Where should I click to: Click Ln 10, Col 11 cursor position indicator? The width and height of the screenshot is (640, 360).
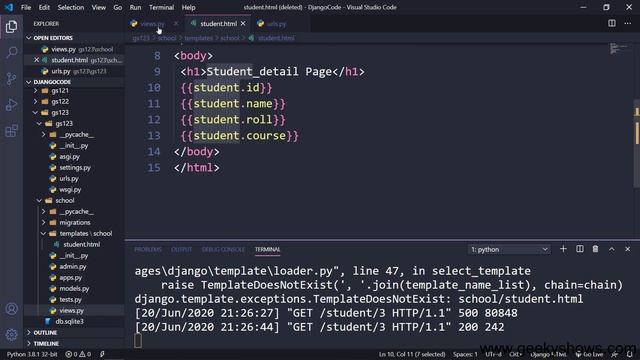coord(412,354)
